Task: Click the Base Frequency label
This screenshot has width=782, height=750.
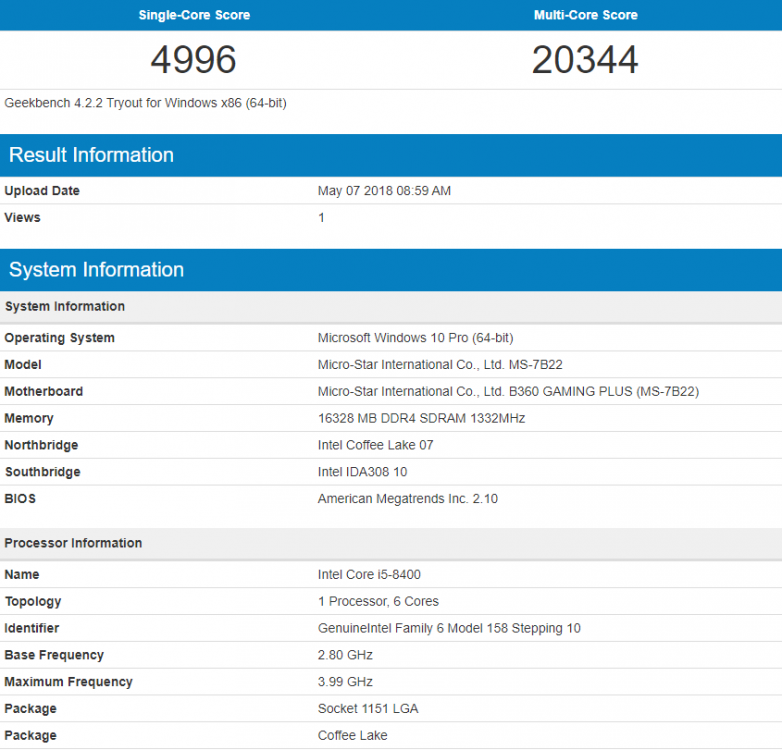Action: 54,655
